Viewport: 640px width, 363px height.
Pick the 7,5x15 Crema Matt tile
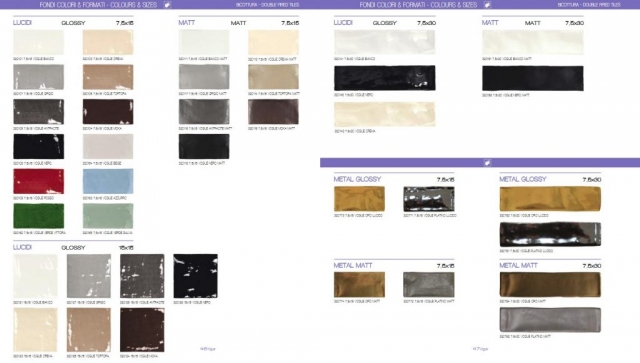pos(273,42)
